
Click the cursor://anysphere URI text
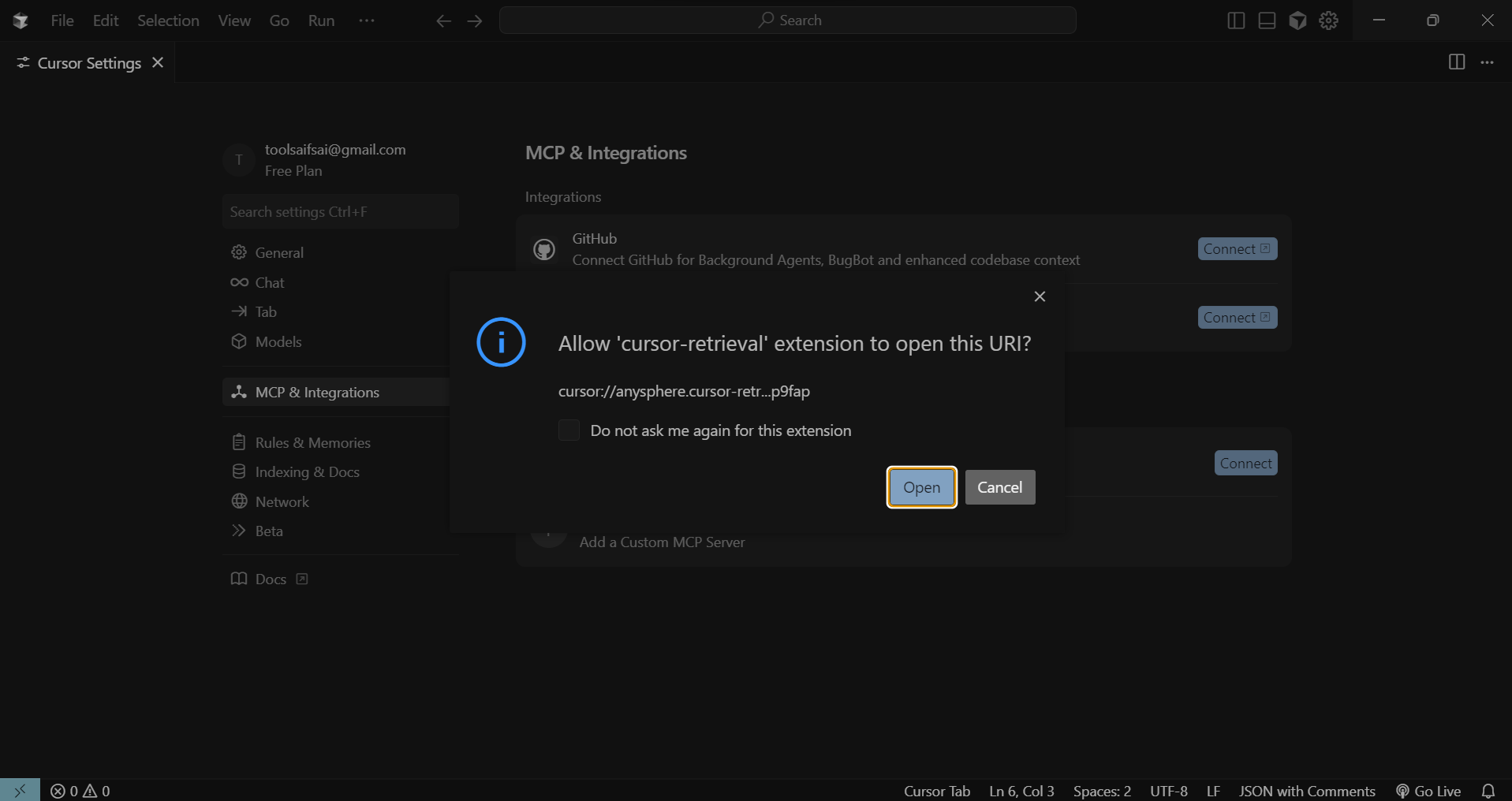coord(684,391)
